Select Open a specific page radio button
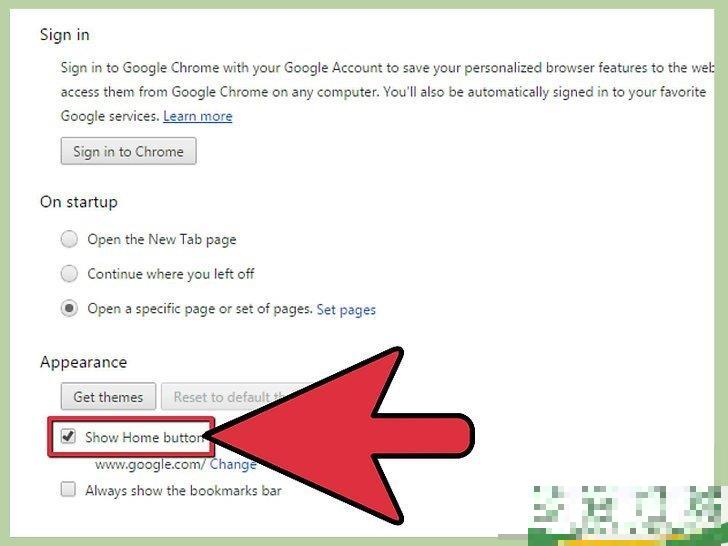Image resolution: width=728 pixels, height=546 pixels. [x=69, y=308]
